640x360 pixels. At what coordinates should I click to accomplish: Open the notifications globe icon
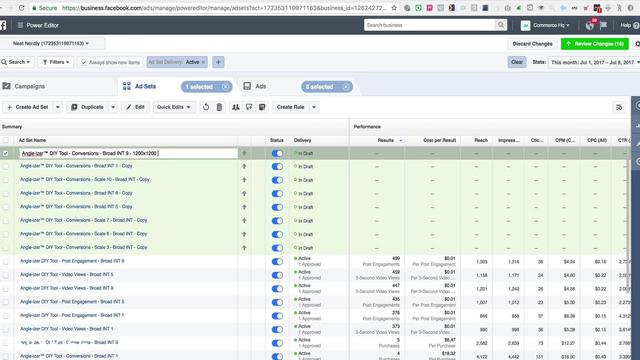[589, 25]
